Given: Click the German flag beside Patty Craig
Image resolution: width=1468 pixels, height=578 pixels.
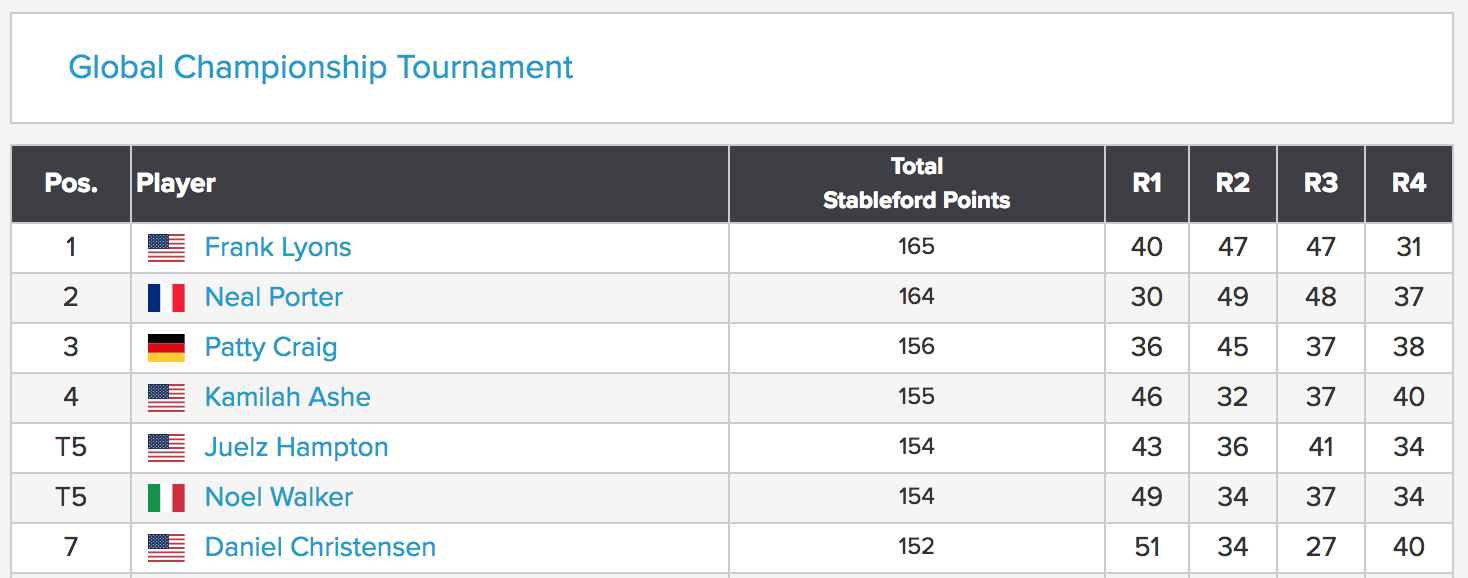Looking at the screenshot, I should [166, 348].
